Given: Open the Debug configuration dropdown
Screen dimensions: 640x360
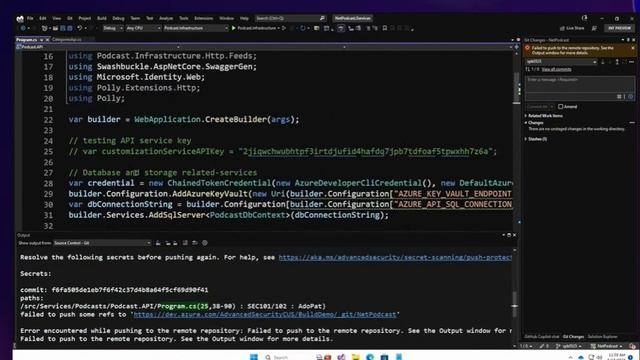Looking at the screenshot, I should [x=113, y=28].
